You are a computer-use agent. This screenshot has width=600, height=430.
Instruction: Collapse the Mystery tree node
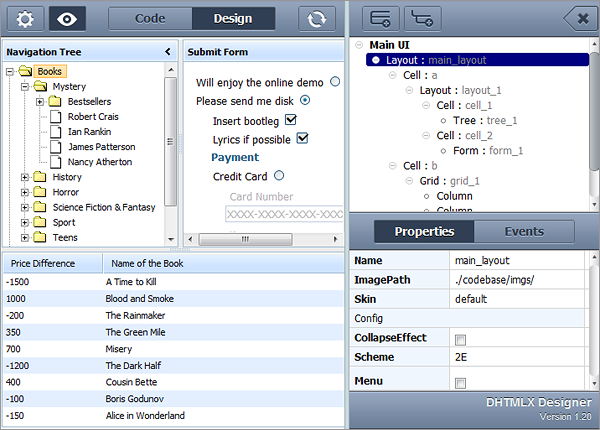pyautogui.click(x=25, y=86)
